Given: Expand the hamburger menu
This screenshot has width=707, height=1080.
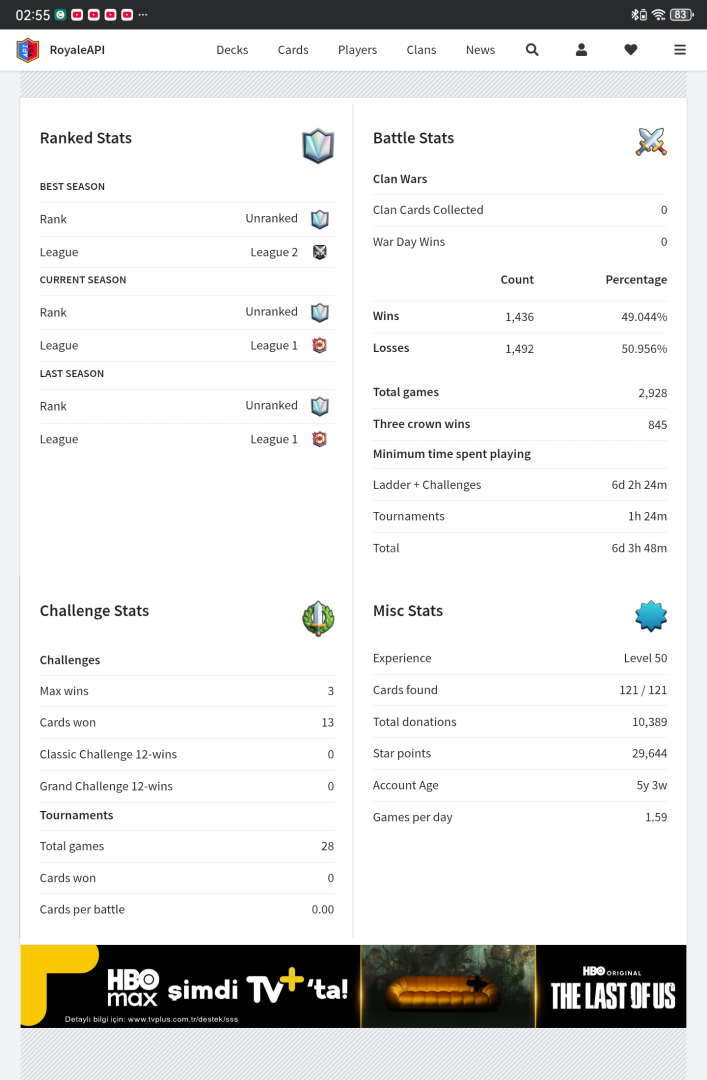Looking at the screenshot, I should coord(680,50).
